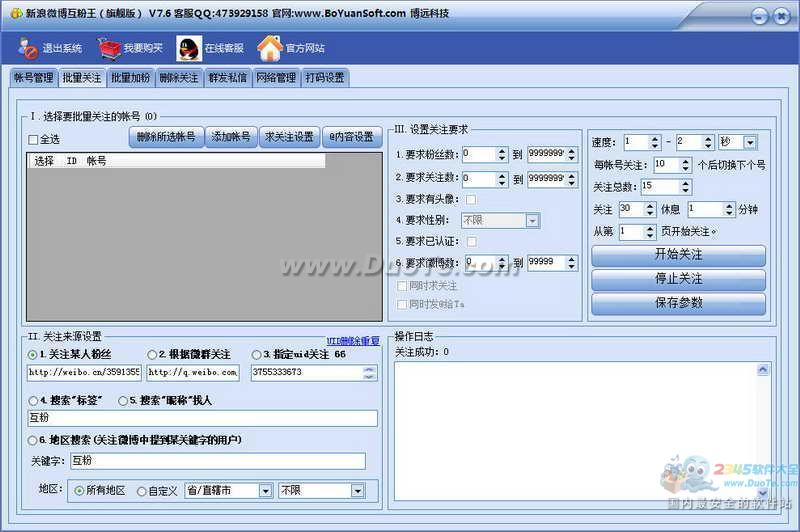This screenshot has height=532, width=800.
Task: Click the 关注 count stepper before 休息
Action: coord(649,209)
